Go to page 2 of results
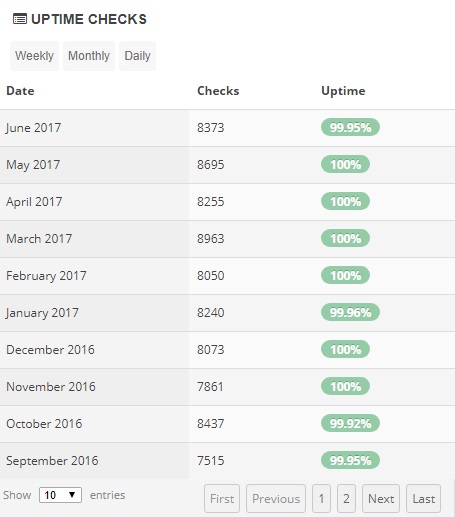 (x=346, y=499)
